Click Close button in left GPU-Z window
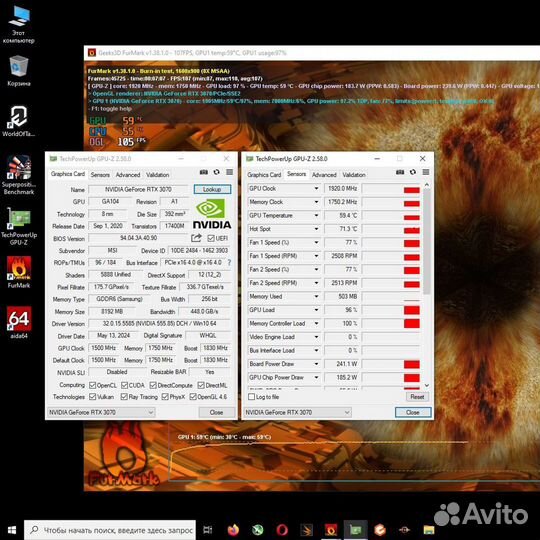 pyautogui.click(x=216, y=412)
